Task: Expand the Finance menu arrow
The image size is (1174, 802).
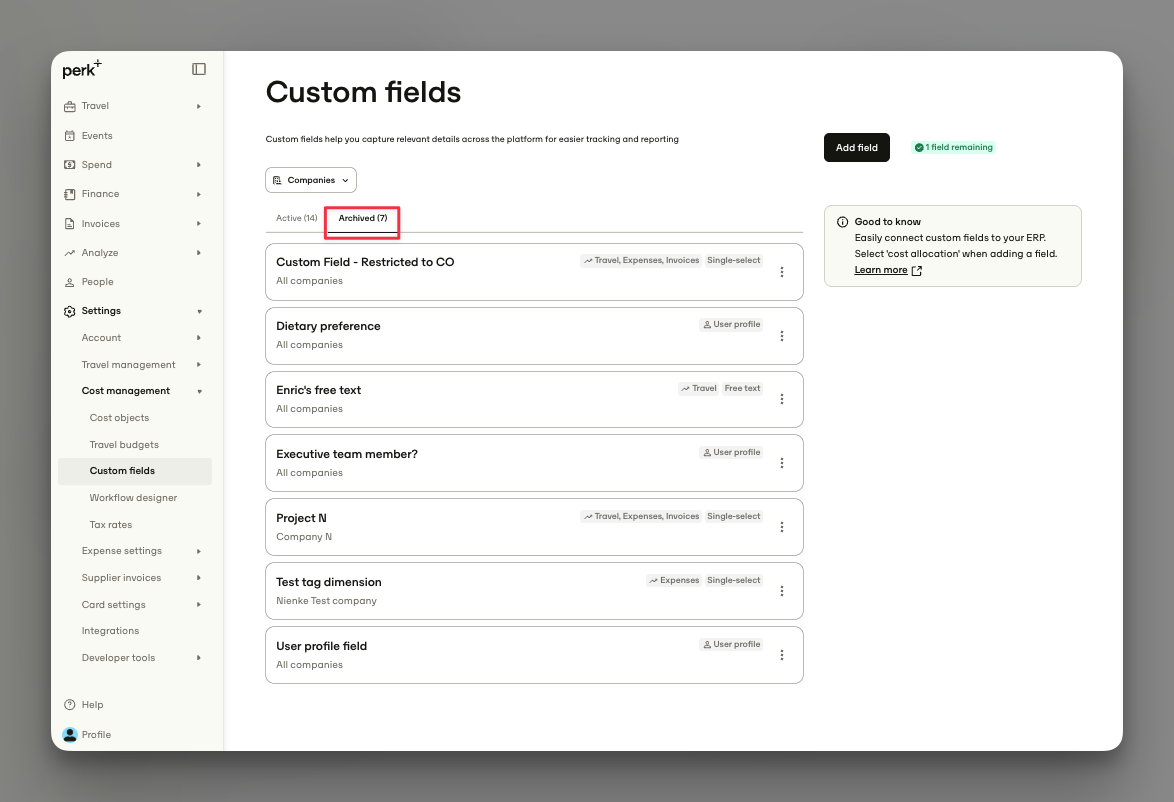Action: click(198, 195)
